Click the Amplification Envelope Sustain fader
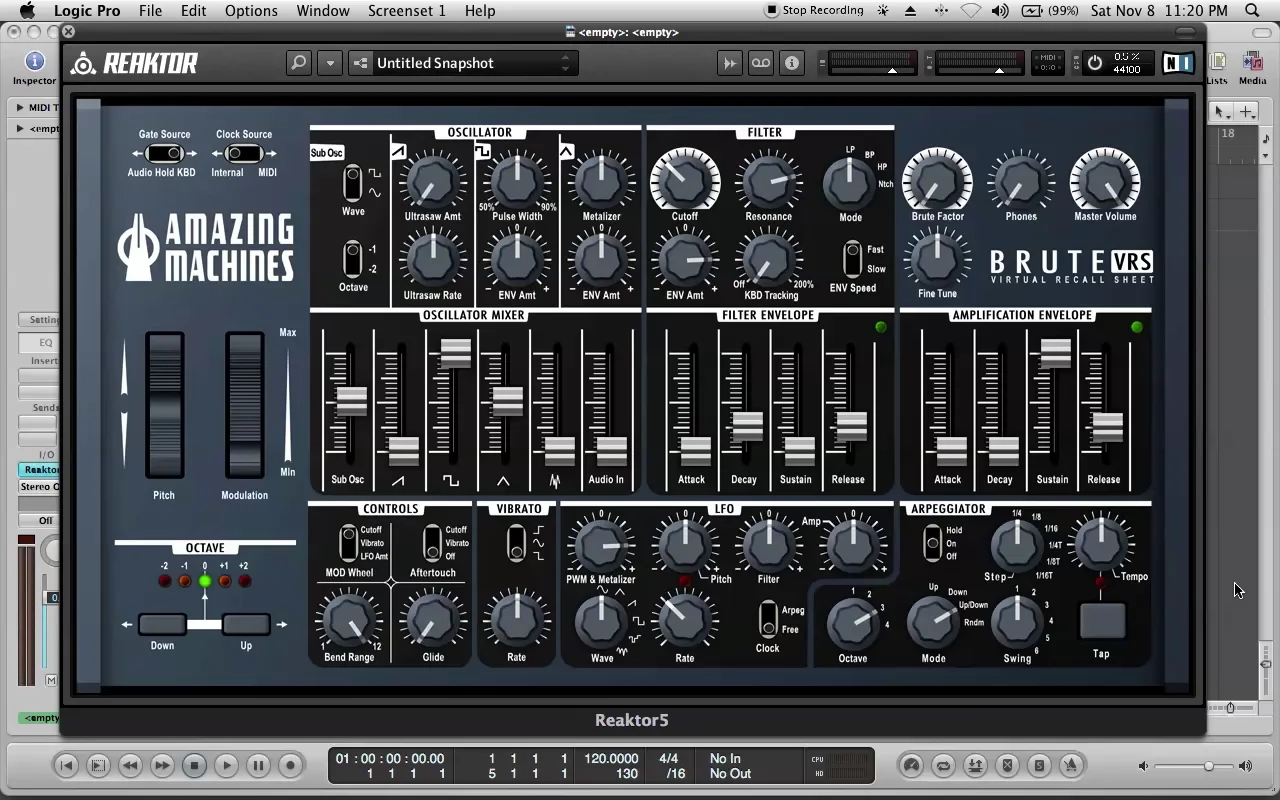 coord(1055,353)
